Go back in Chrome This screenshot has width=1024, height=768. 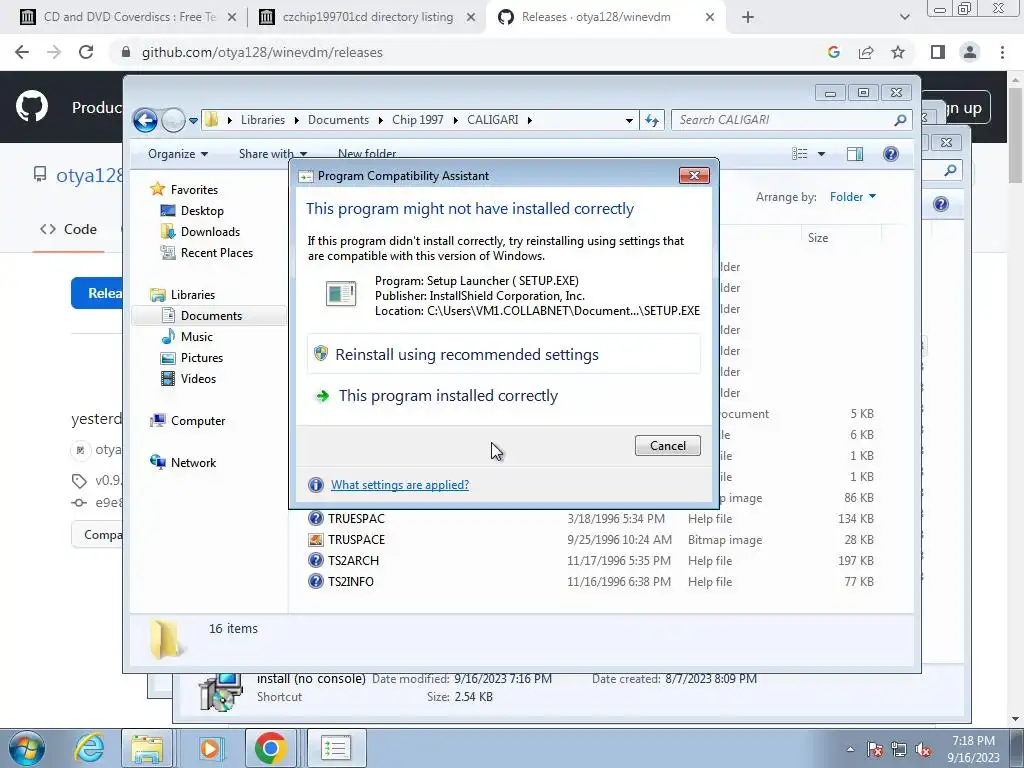22,52
